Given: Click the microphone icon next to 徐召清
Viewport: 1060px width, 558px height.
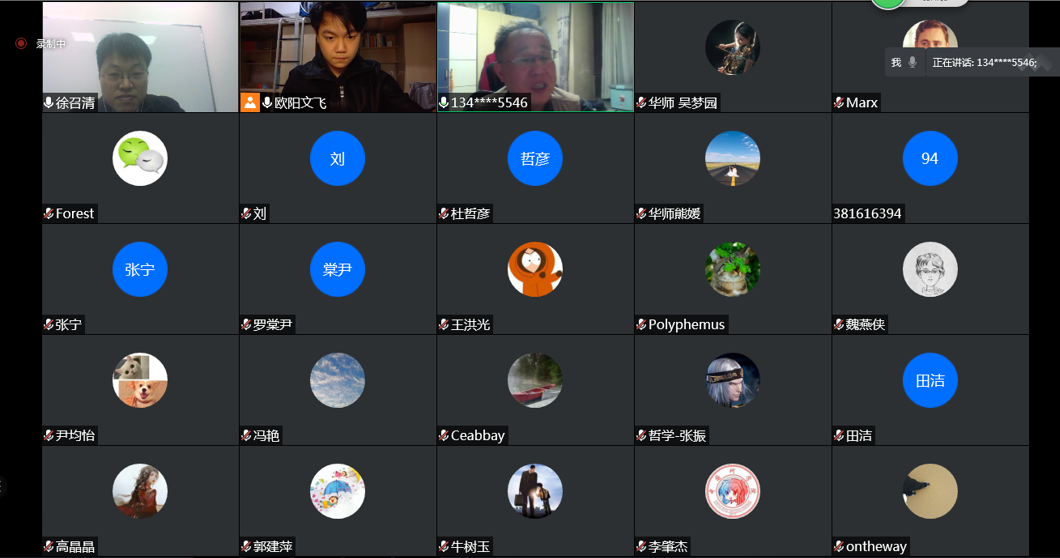Looking at the screenshot, I should pos(49,103).
